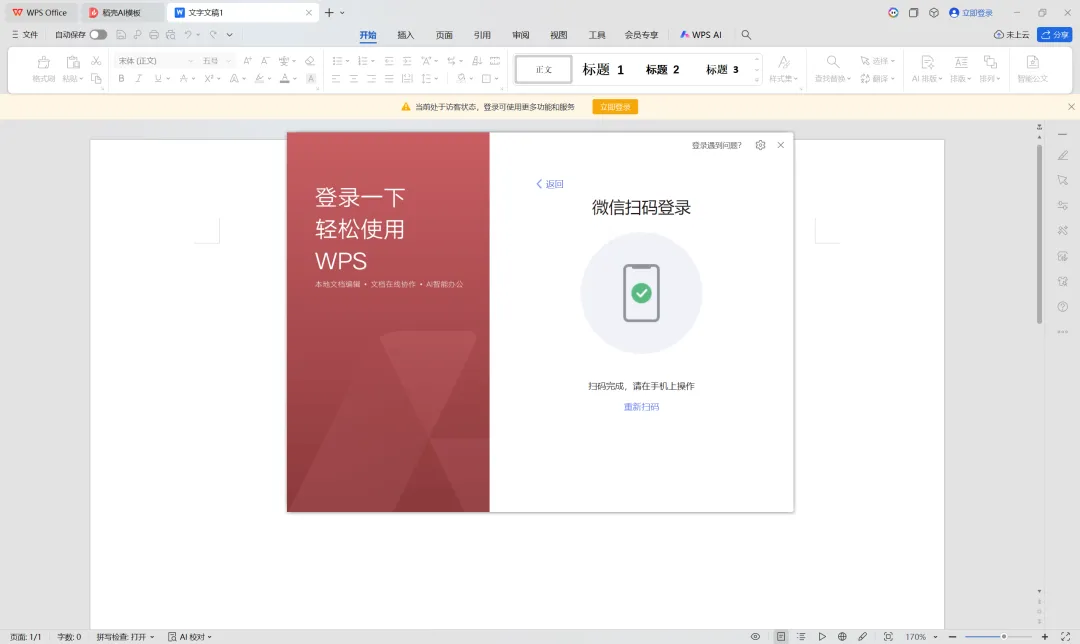Open the 文件 (File) menu
The height and width of the screenshot is (644, 1080).
point(25,34)
